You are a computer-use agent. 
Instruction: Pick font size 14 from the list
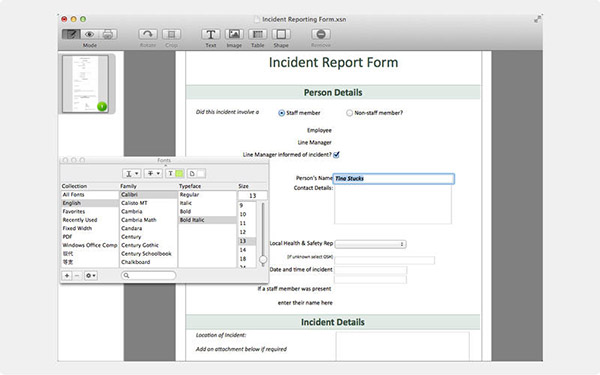coord(247,250)
